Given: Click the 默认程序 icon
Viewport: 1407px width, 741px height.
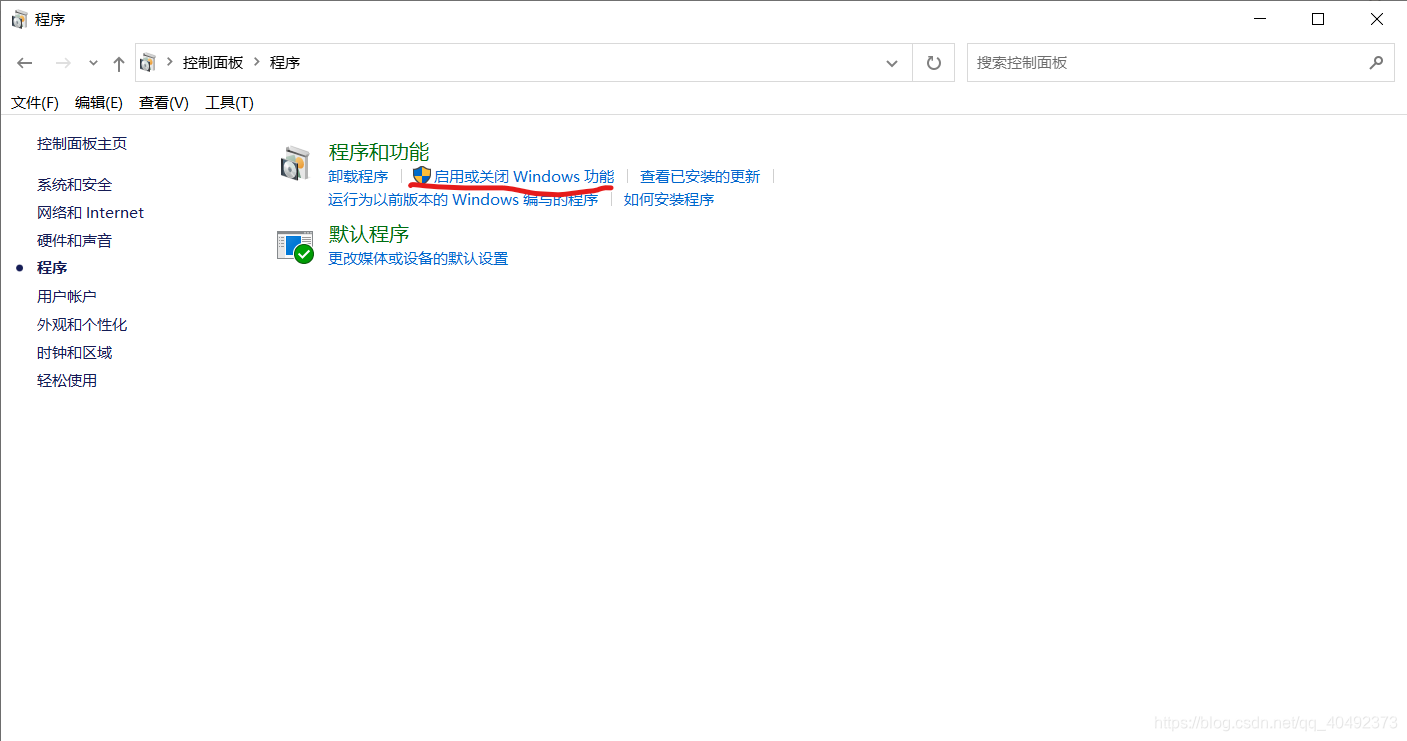Looking at the screenshot, I should [295, 246].
